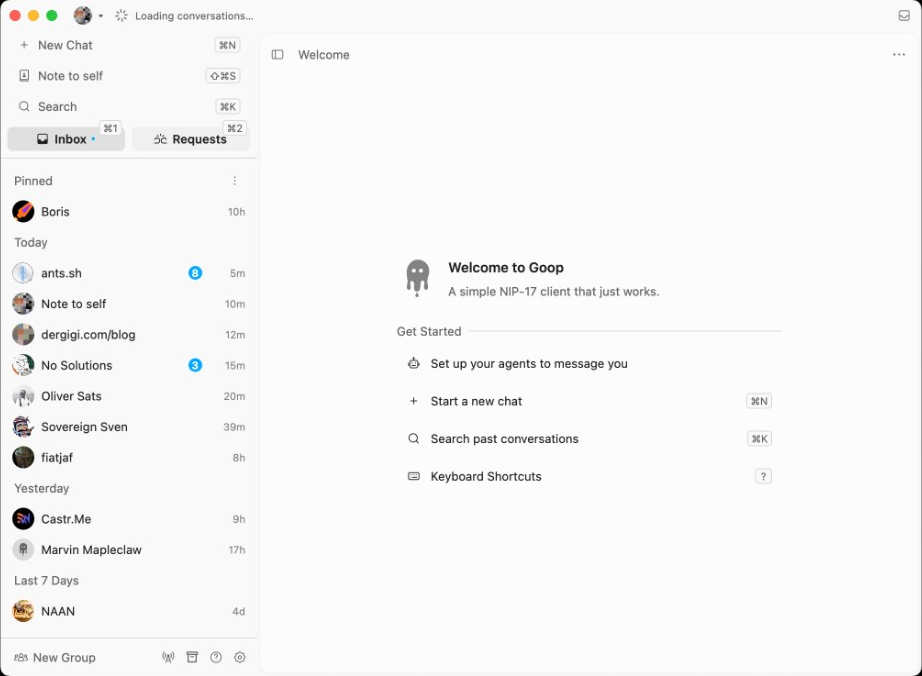Open the ants.sh conversation

coord(129,273)
